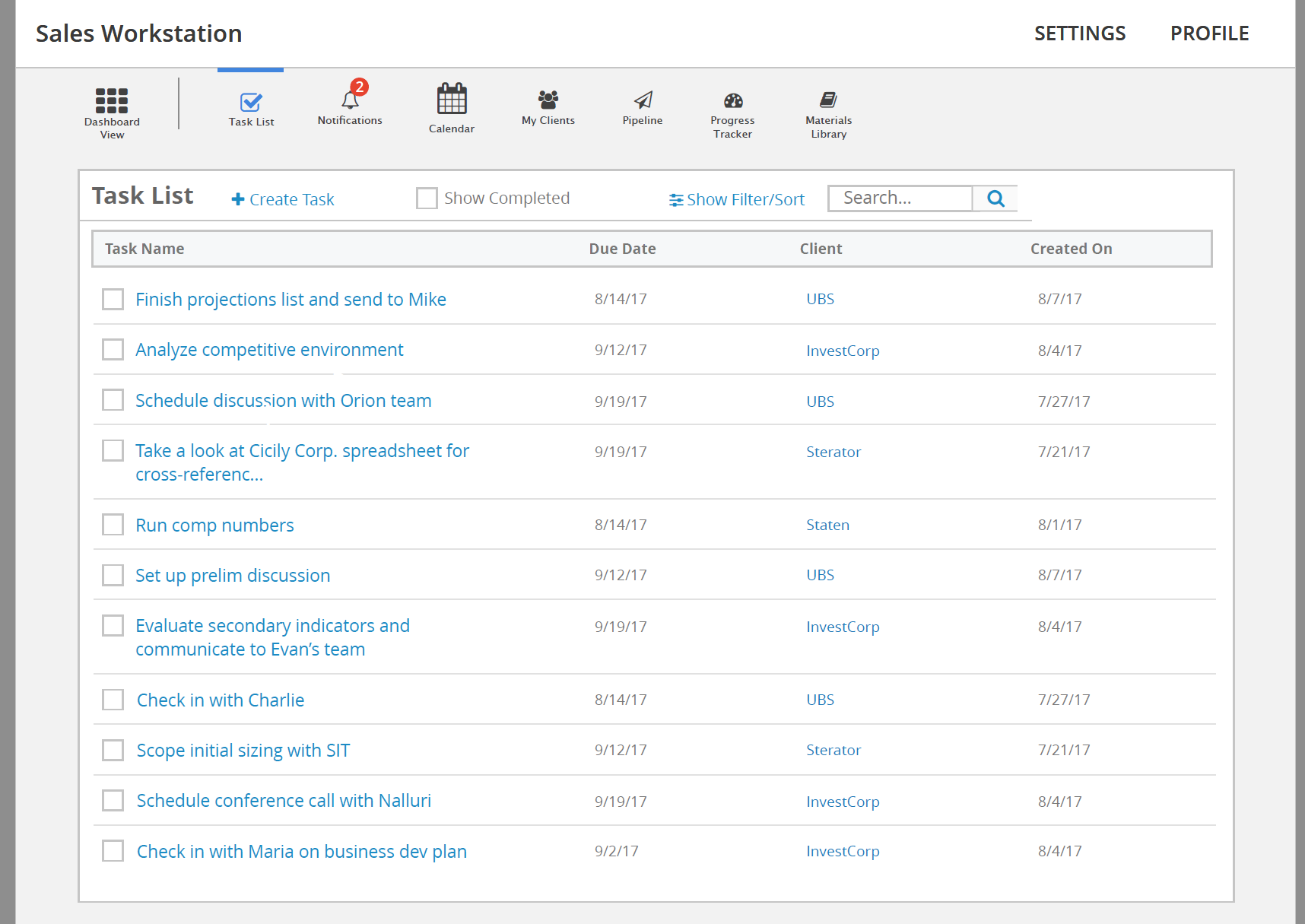Open Show Filter/Sort options
1305x924 pixels.
737,199
